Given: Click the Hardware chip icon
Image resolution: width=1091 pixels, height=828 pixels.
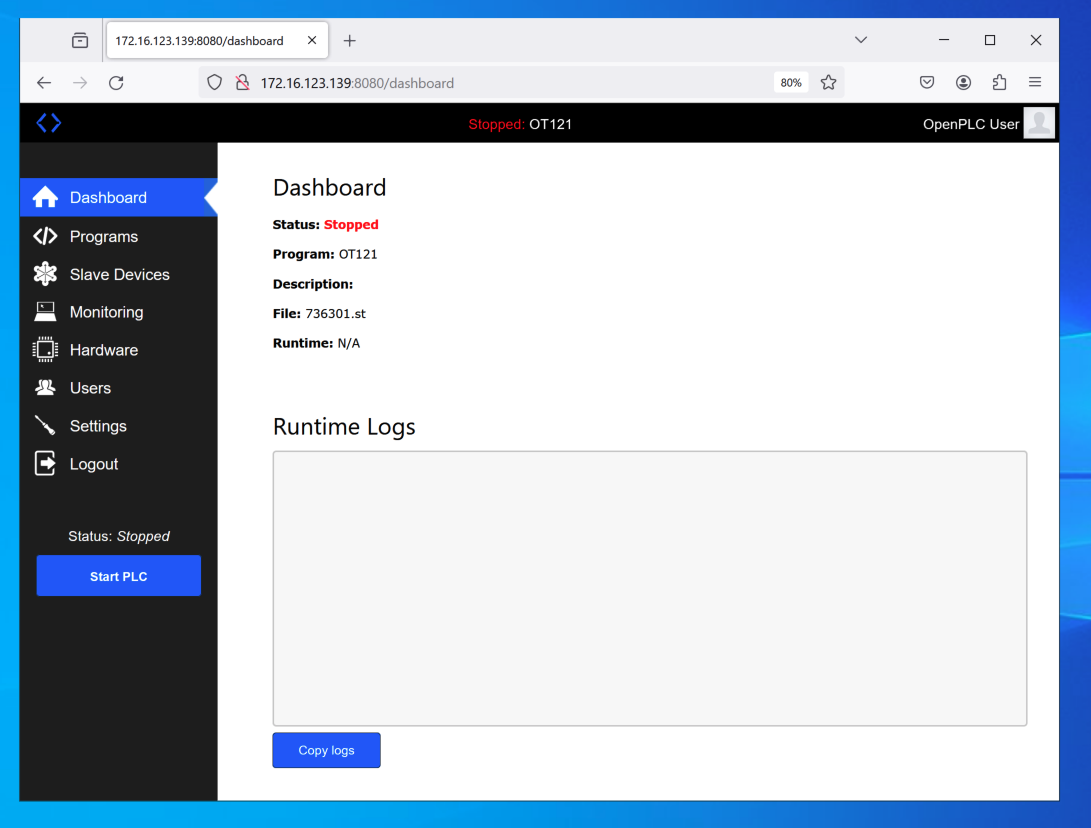Looking at the screenshot, I should (45, 350).
